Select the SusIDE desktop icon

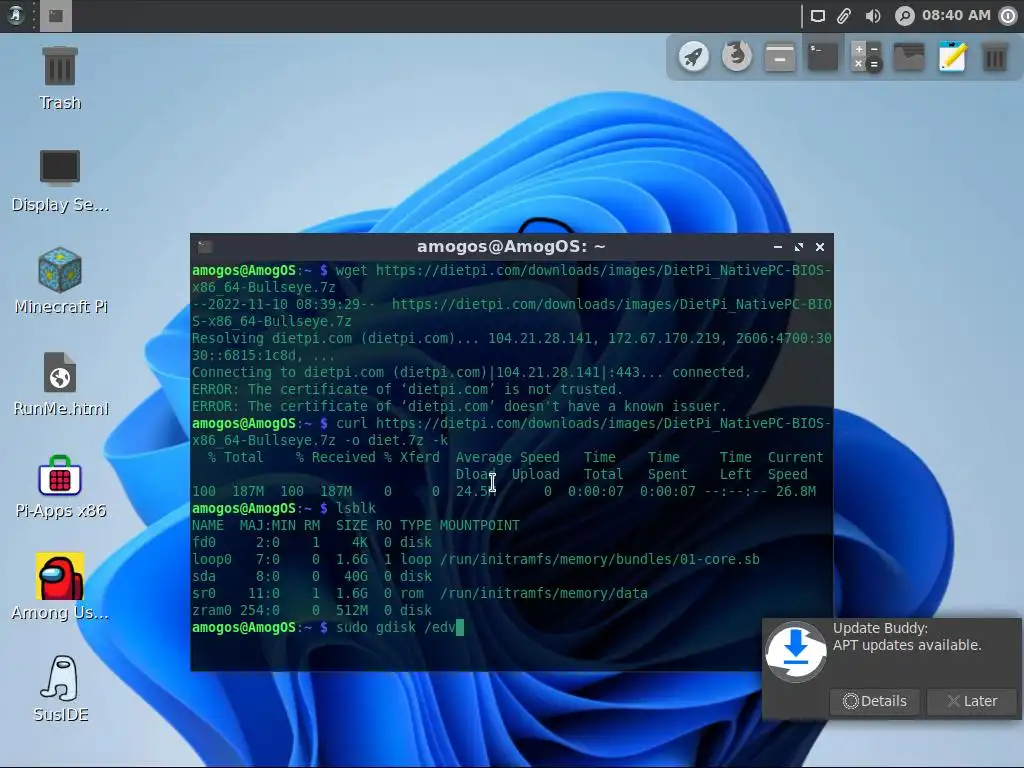click(x=60, y=688)
